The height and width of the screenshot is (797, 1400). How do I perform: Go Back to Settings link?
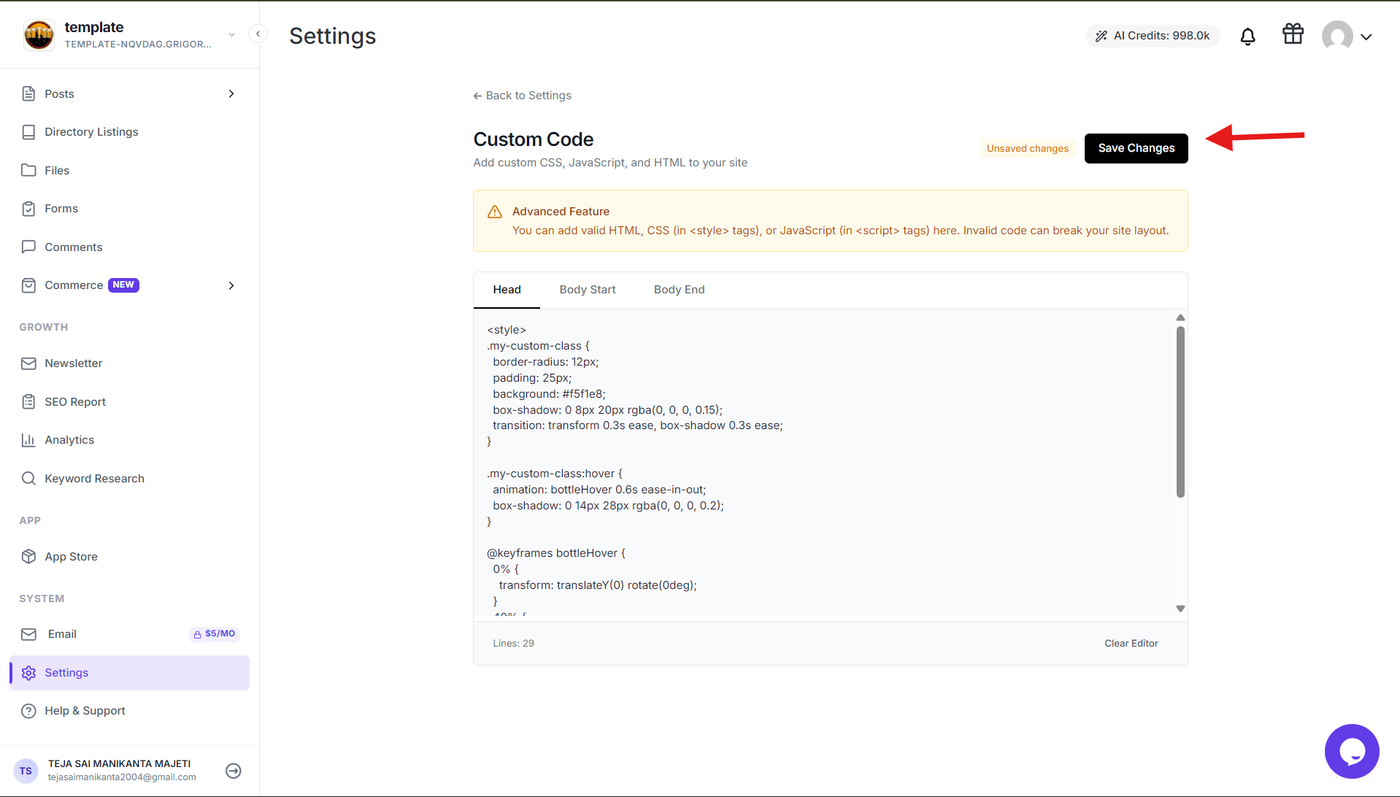pyautogui.click(x=522, y=96)
